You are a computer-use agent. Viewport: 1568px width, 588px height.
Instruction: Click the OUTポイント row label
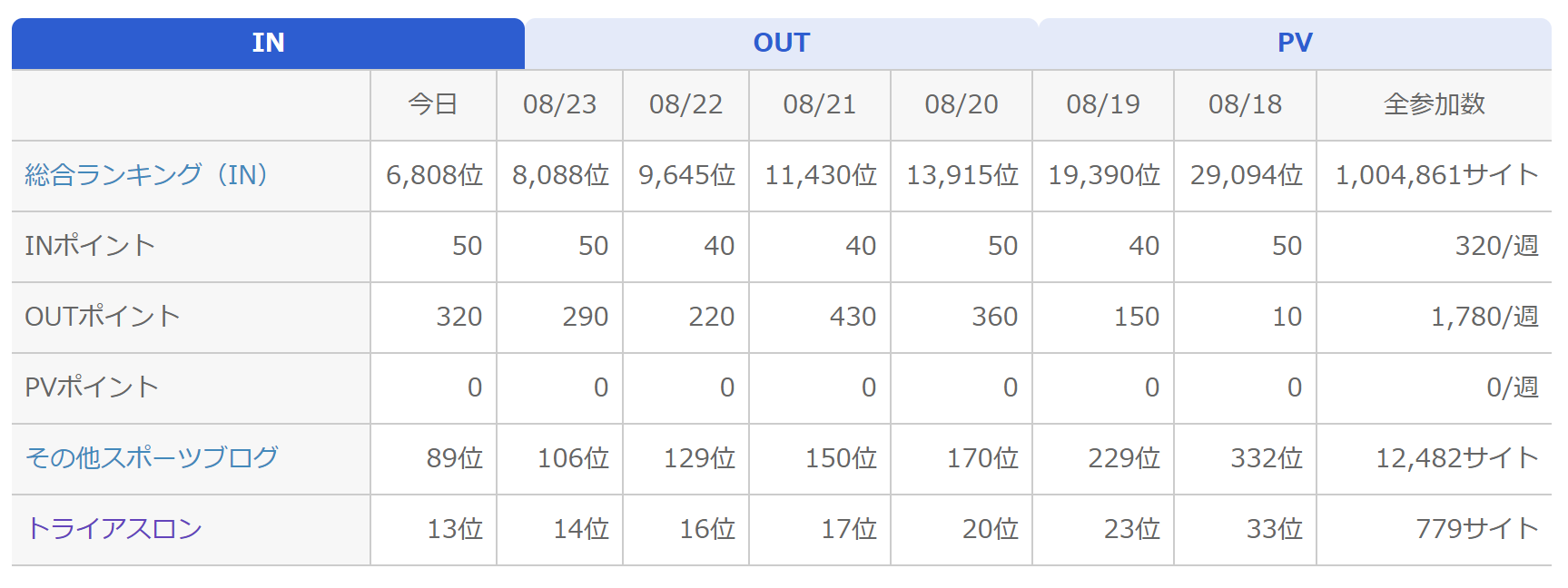[103, 316]
